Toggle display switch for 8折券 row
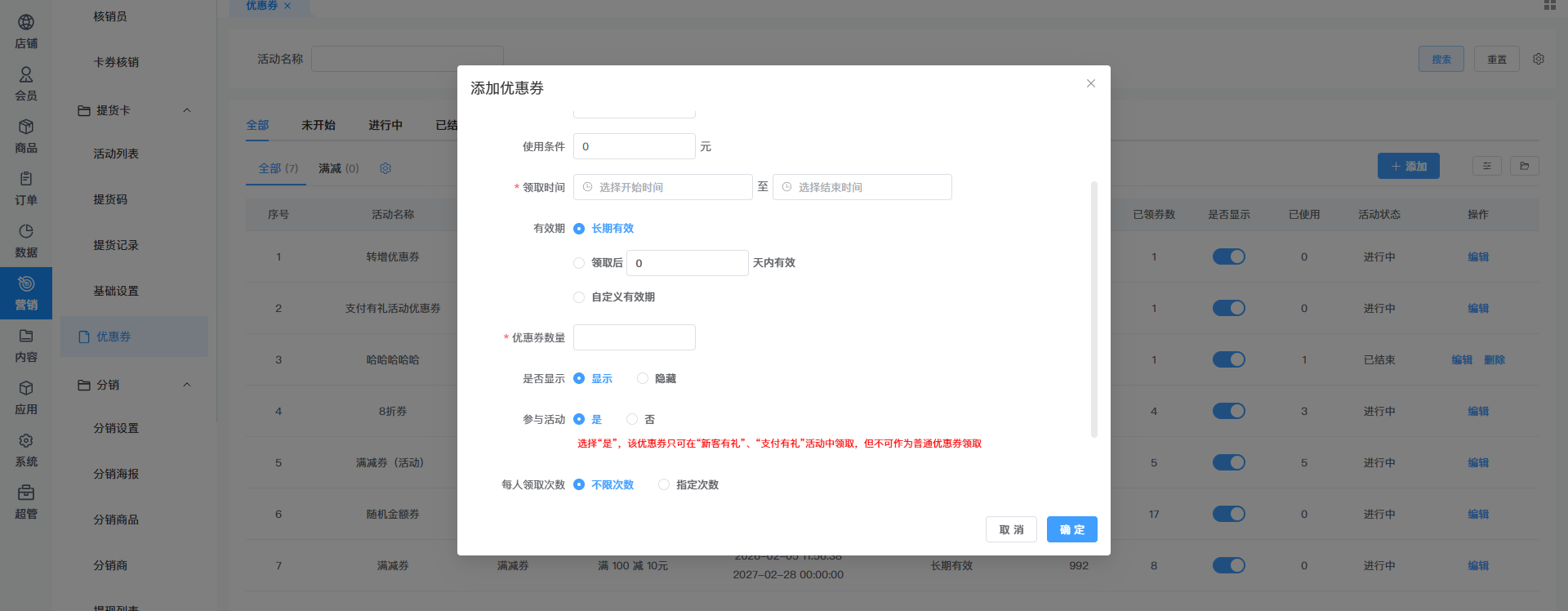This screenshot has width=1568, height=611. 1229,411
